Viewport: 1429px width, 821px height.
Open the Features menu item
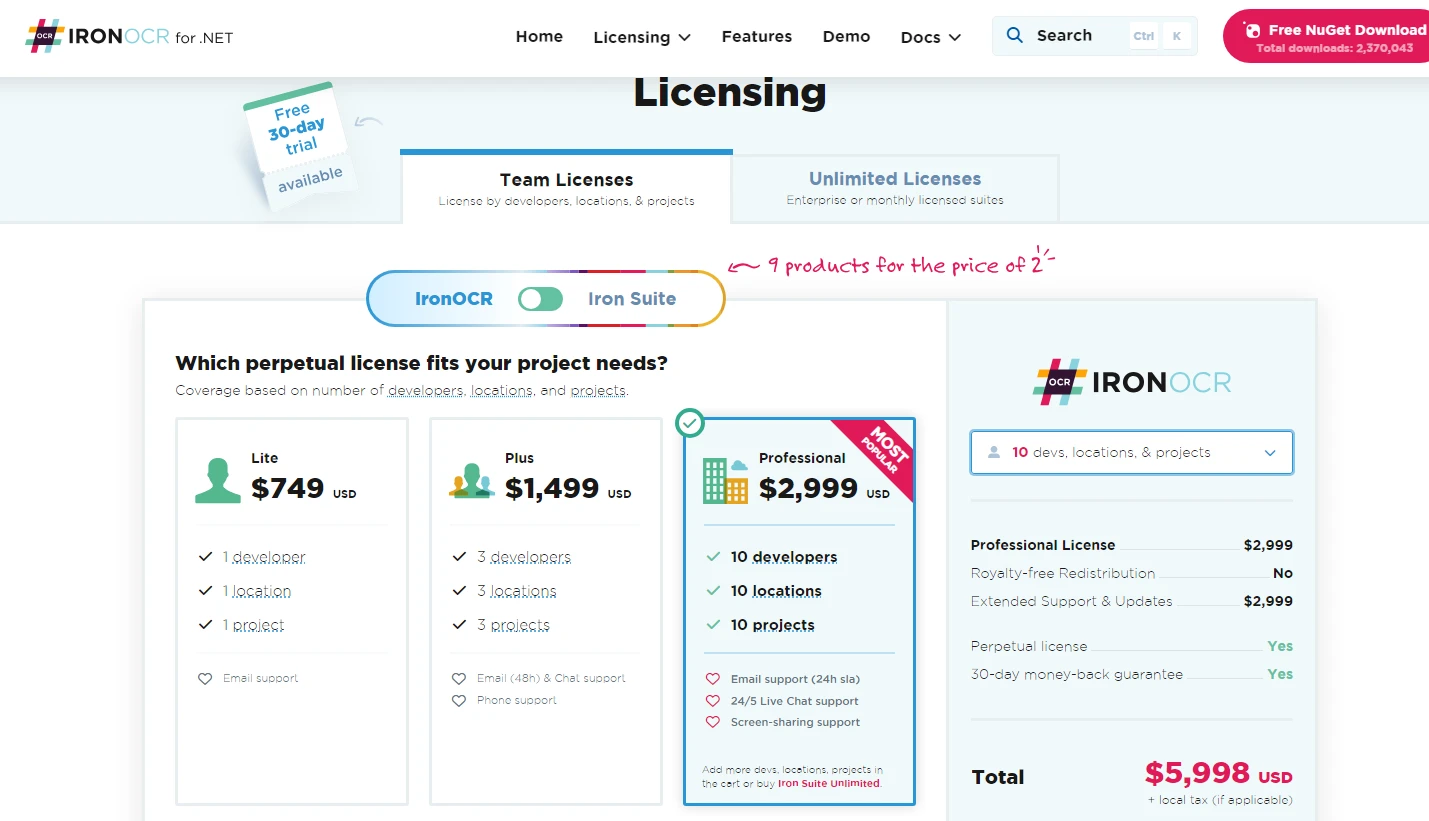756,36
